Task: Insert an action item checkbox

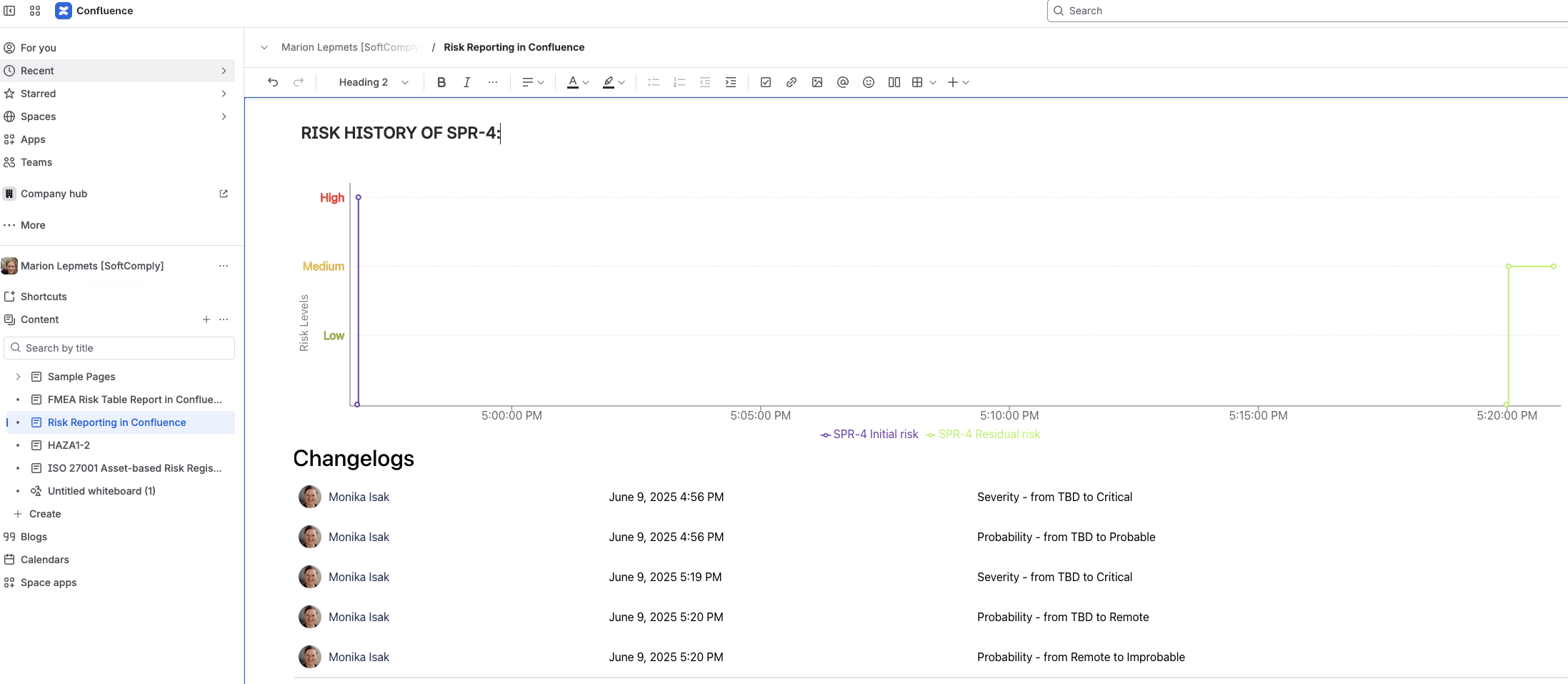Action: pos(765,82)
